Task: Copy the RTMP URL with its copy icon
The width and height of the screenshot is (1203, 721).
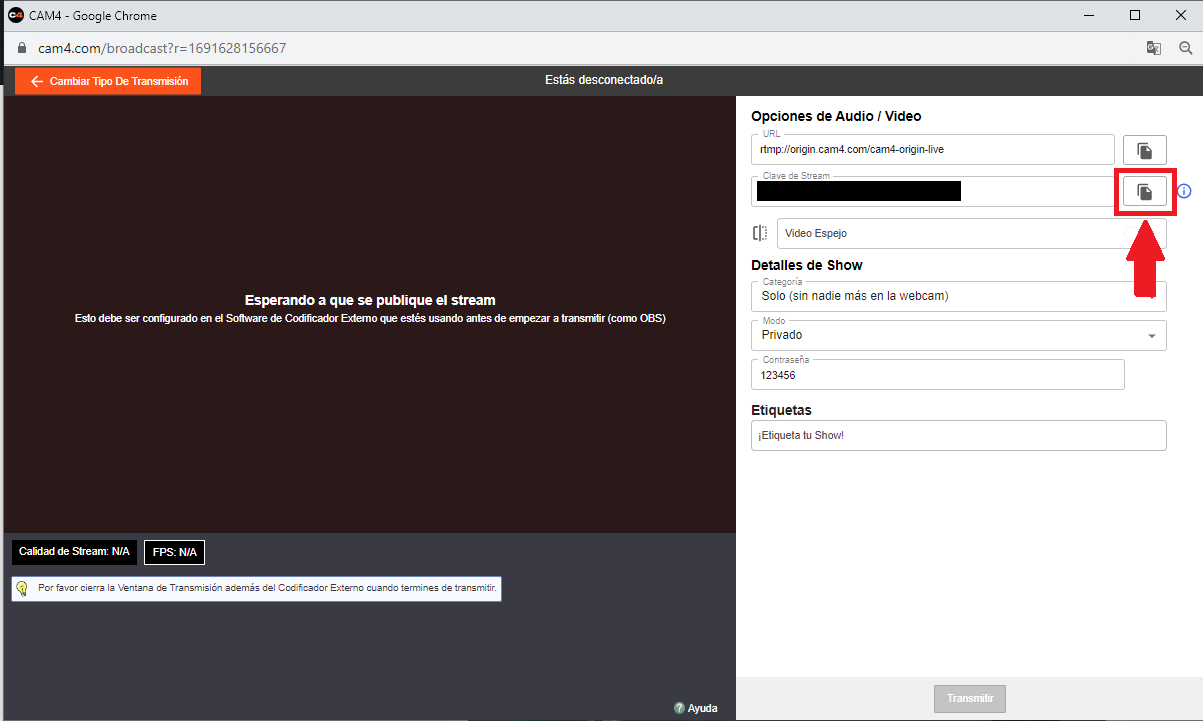Action: (x=1144, y=151)
